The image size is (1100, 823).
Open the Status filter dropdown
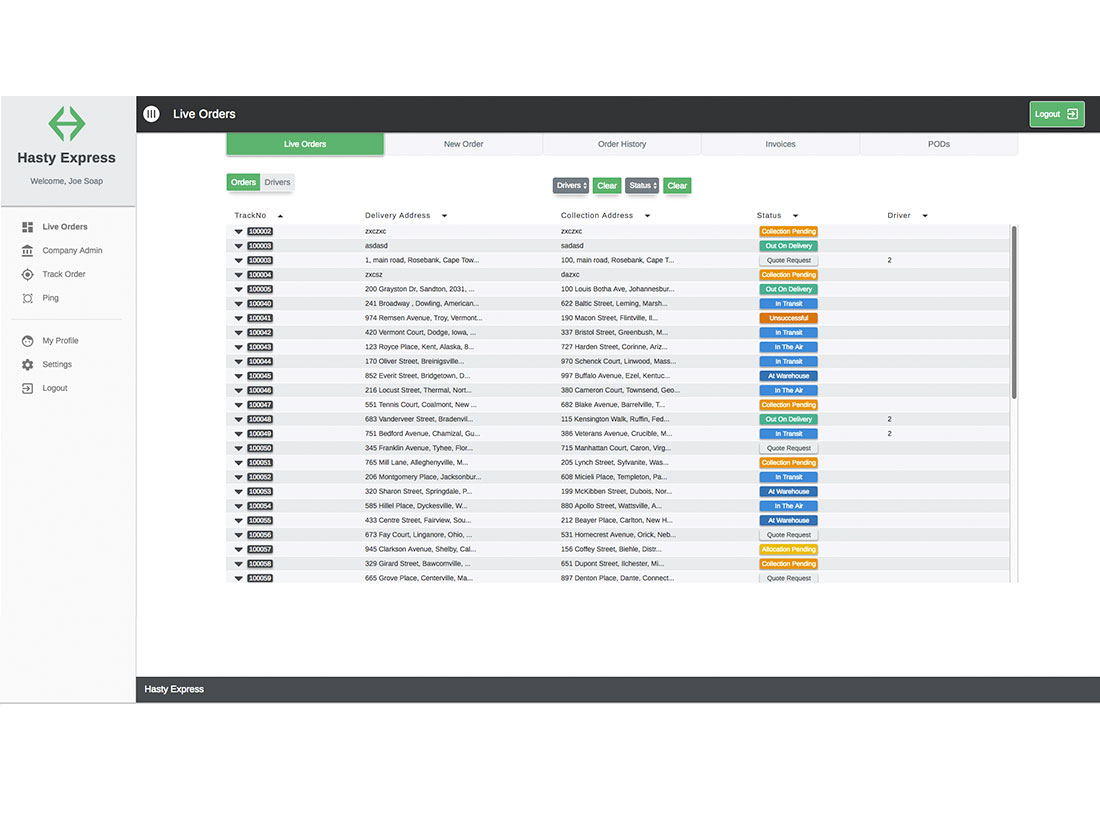pyautogui.click(x=642, y=186)
